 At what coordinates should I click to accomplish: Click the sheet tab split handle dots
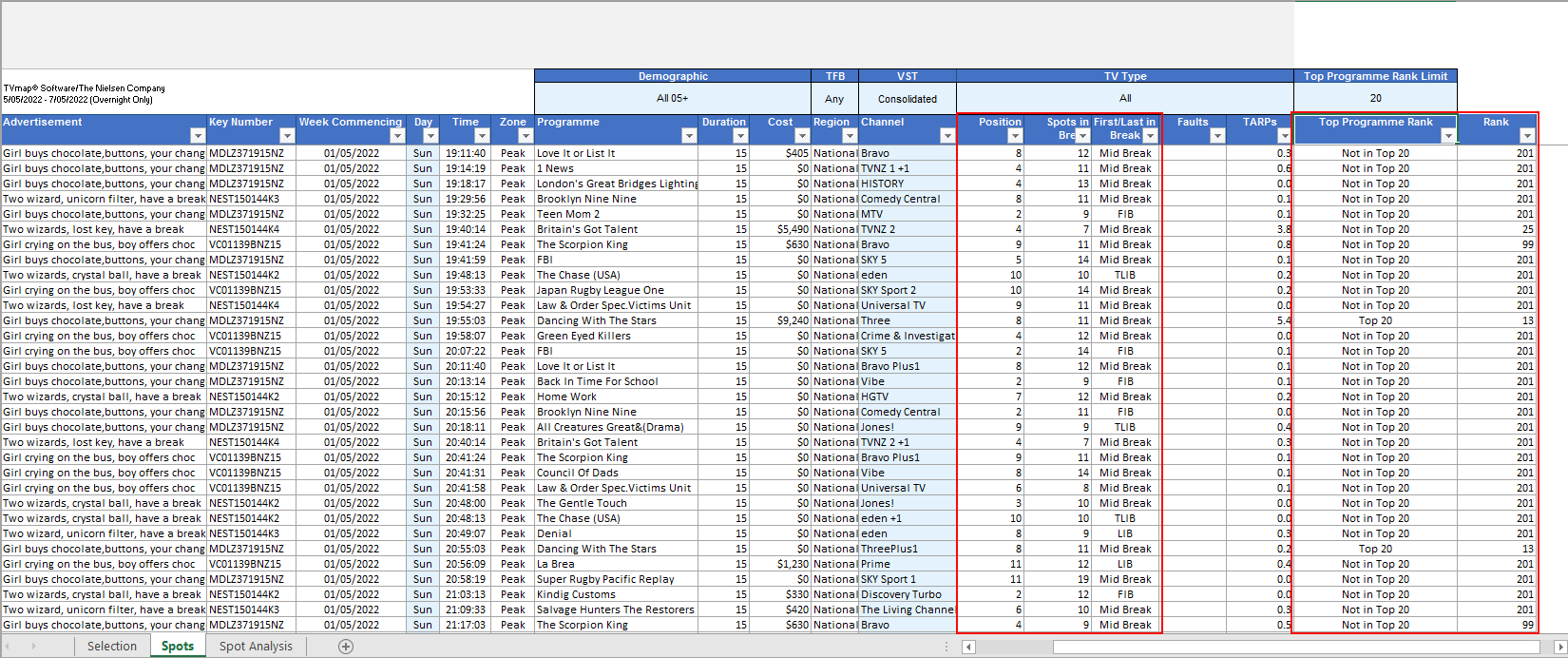(947, 647)
